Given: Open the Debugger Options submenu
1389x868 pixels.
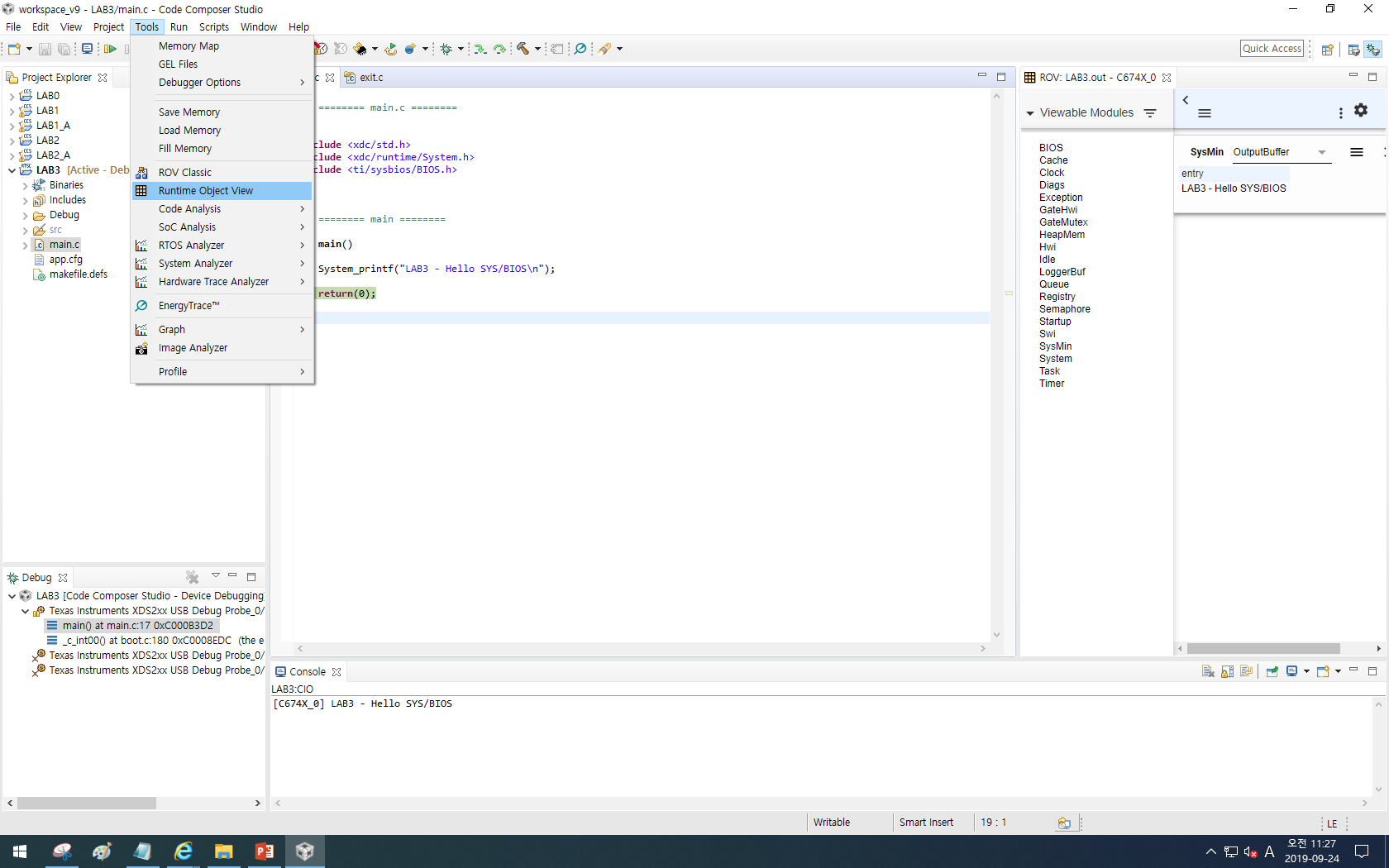Looking at the screenshot, I should point(222,83).
